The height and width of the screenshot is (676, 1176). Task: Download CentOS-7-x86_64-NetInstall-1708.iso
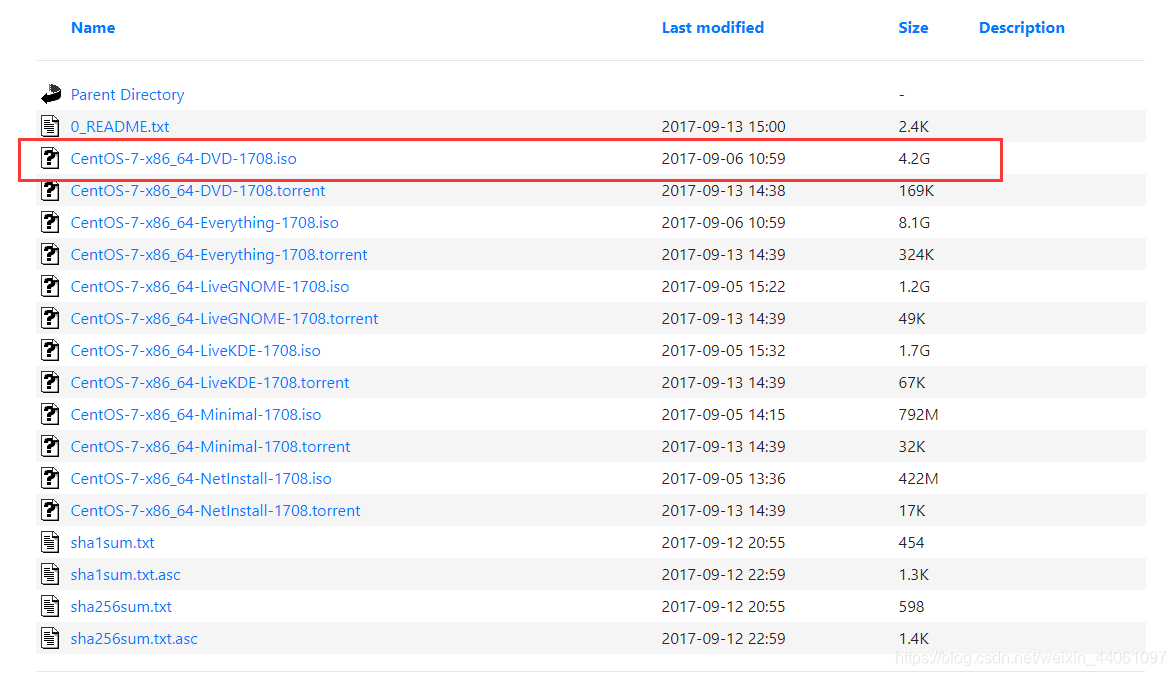click(x=201, y=479)
